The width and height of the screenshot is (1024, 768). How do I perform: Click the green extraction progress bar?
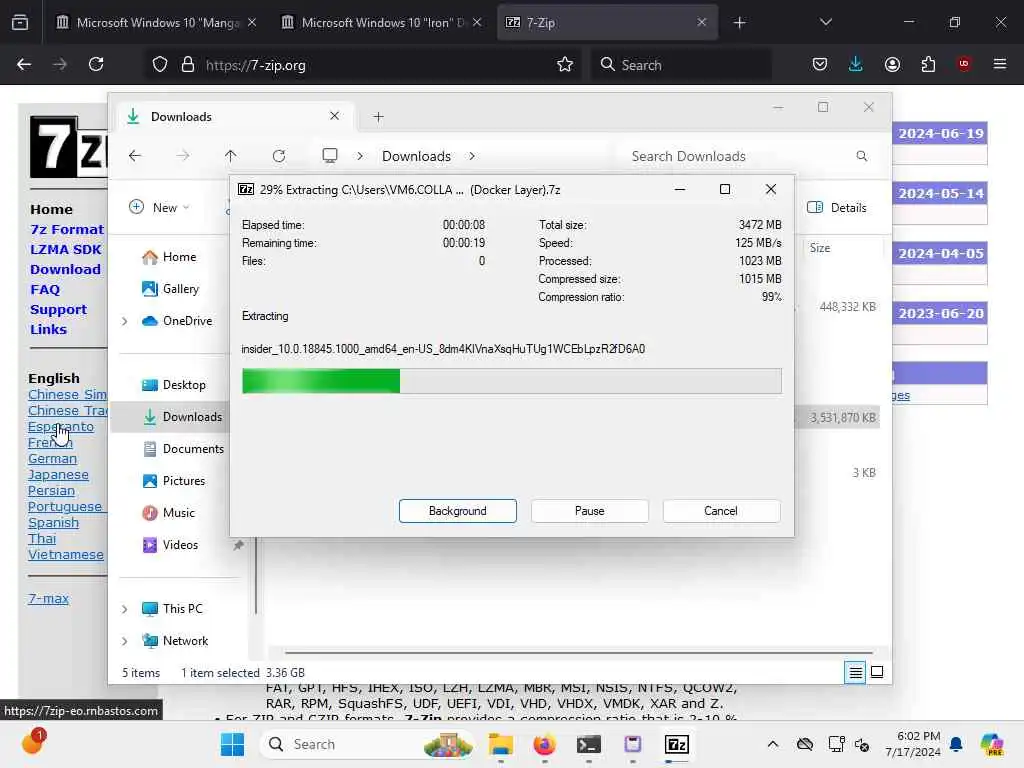511,381
